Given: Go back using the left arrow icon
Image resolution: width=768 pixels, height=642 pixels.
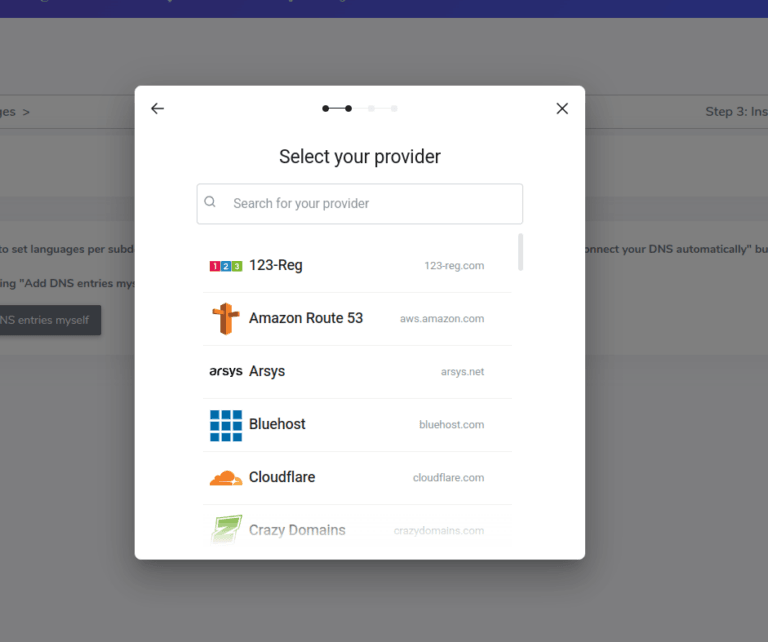Looking at the screenshot, I should pyautogui.click(x=157, y=108).
